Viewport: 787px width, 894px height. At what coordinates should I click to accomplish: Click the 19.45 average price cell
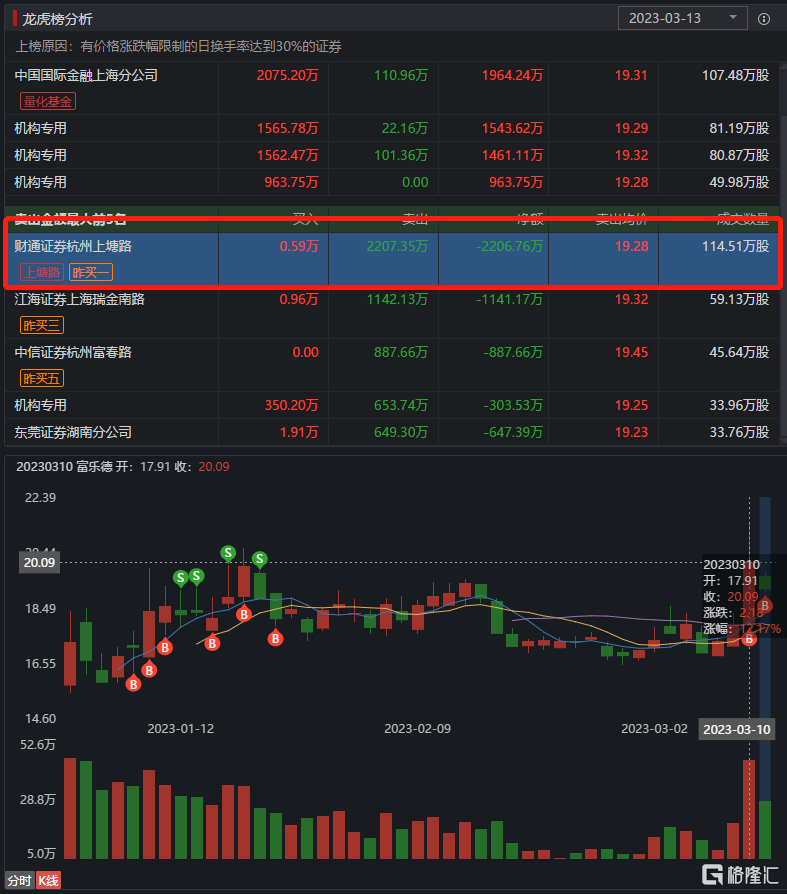pyautogui.click(x=631, y=352)
